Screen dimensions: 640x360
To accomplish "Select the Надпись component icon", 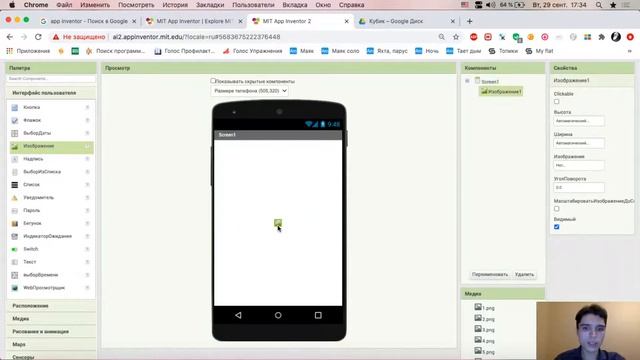I will 15,159.
